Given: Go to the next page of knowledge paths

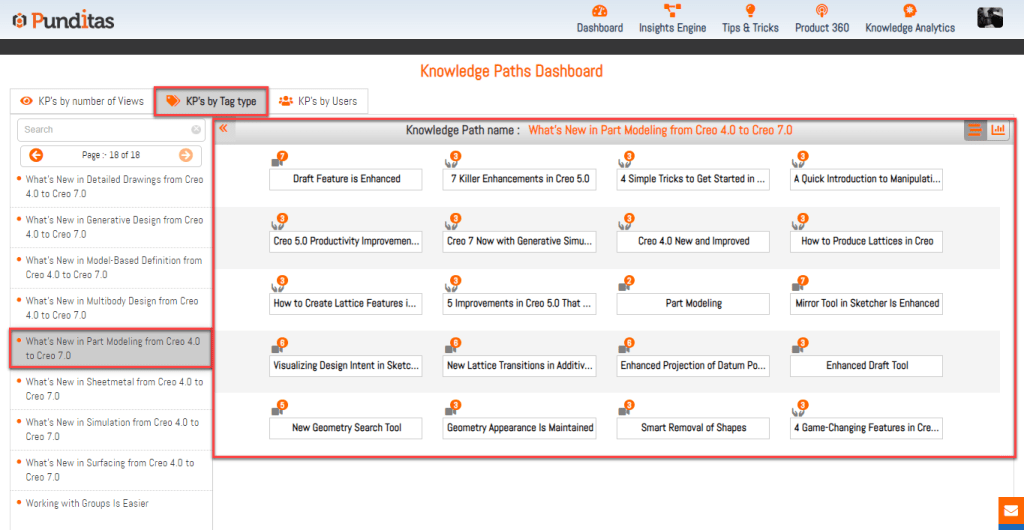Looking at the screenshot, I should click(x=185, y=155).
